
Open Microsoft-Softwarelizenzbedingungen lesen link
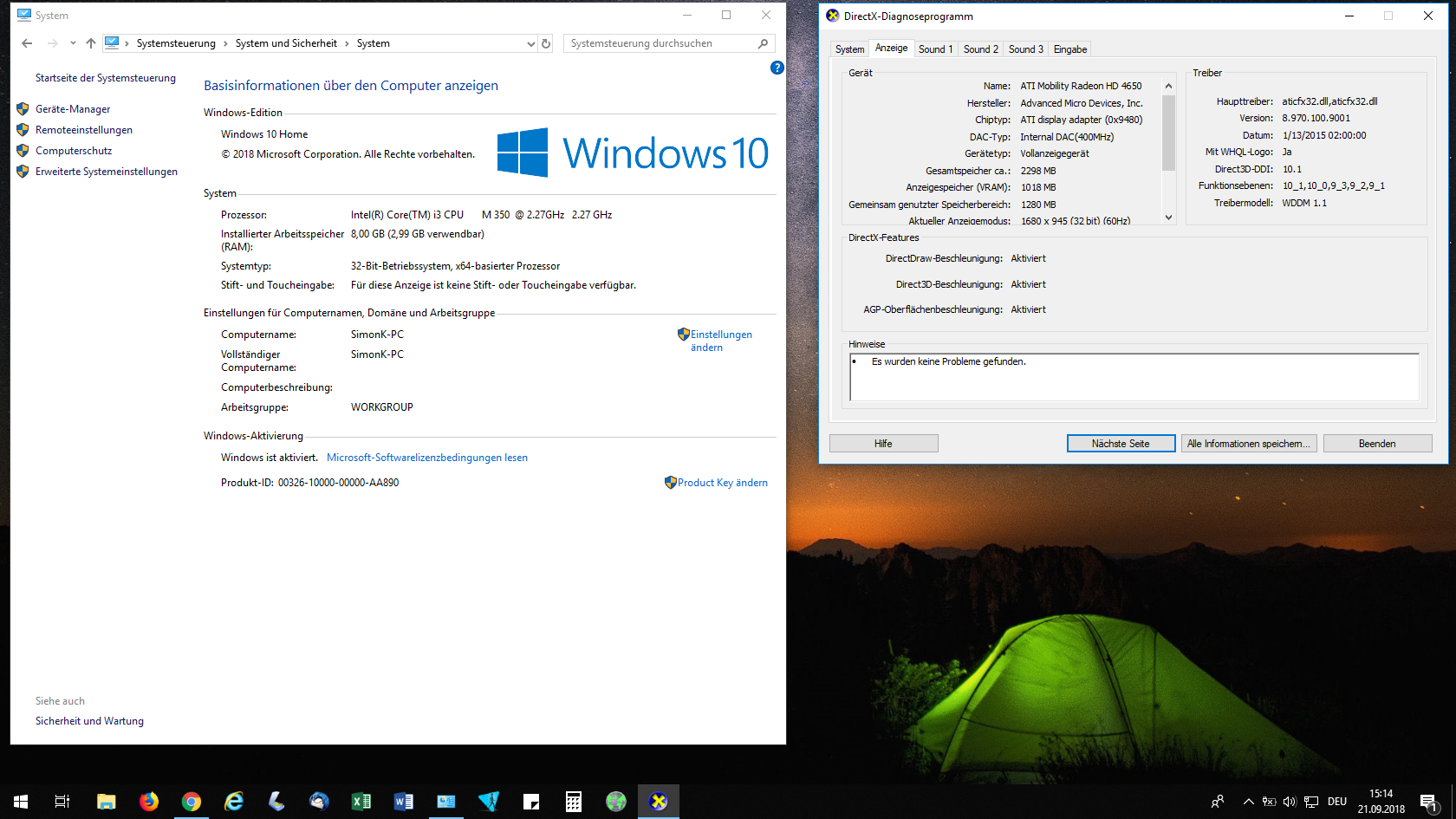pyautogui.click(x=427, y=458)
